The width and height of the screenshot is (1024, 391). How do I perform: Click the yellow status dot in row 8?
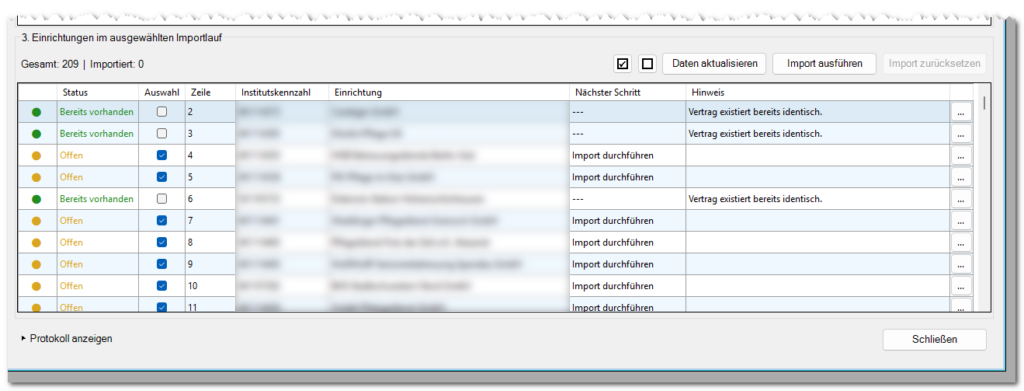click(37, 243)
